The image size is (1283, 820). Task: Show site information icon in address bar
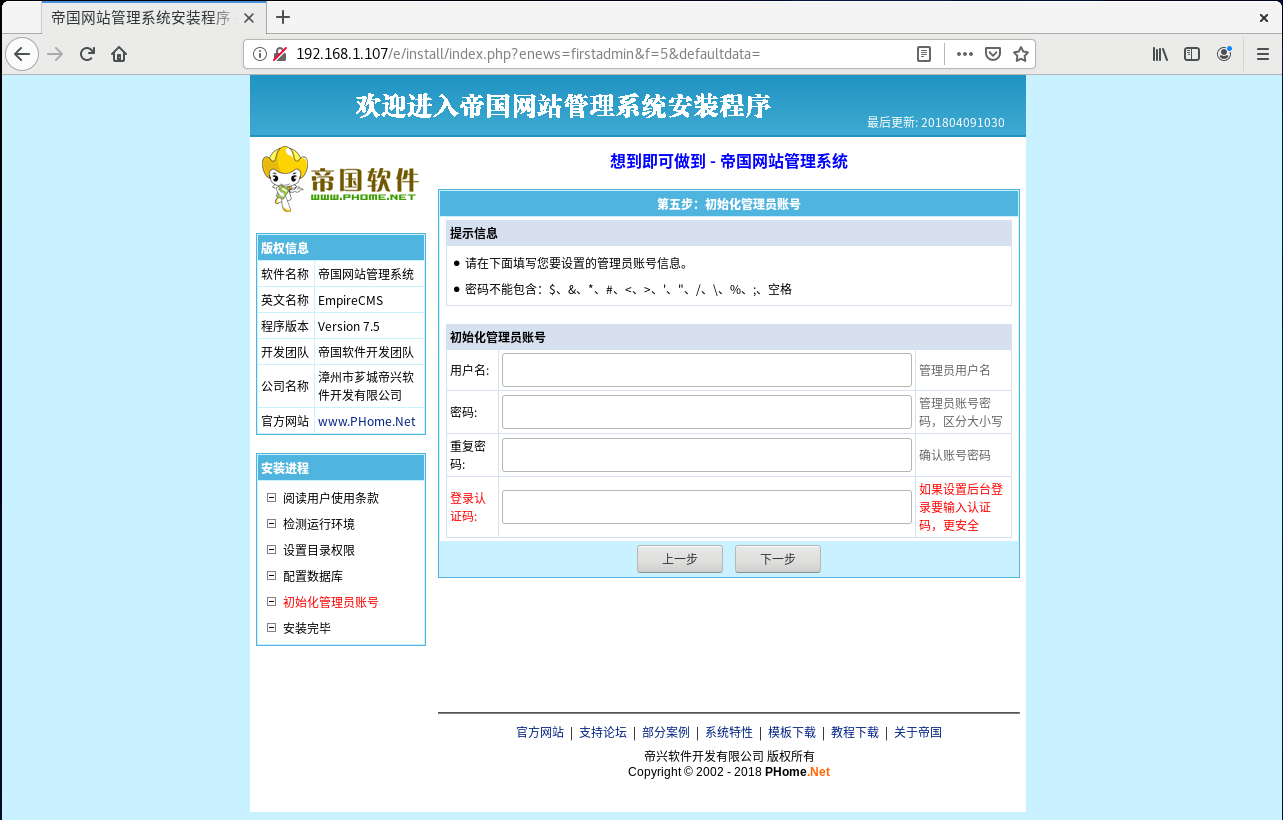pos(260,54)
